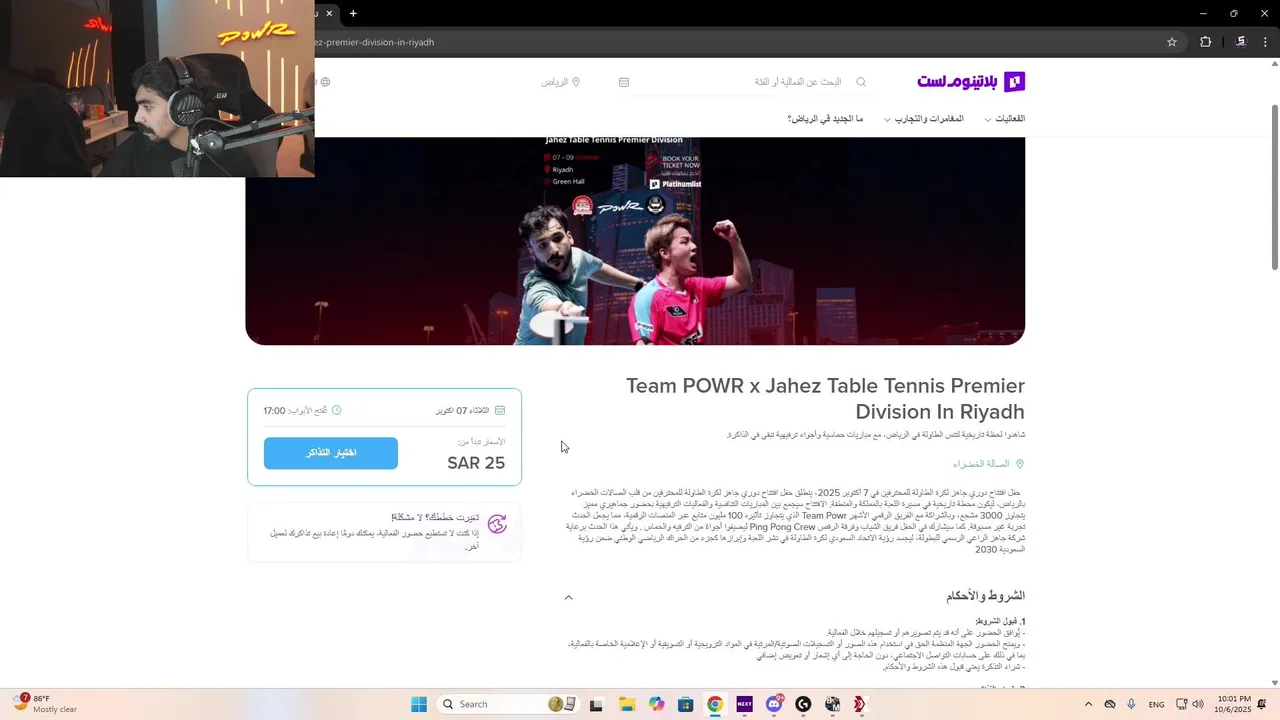Click the clock icon next to 17:00

336,410
